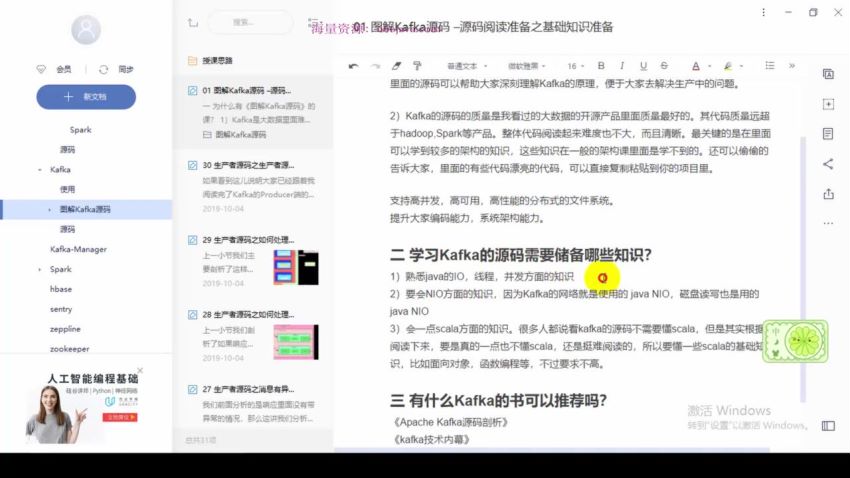Click the thumbnail of note 29

(296, 268)
